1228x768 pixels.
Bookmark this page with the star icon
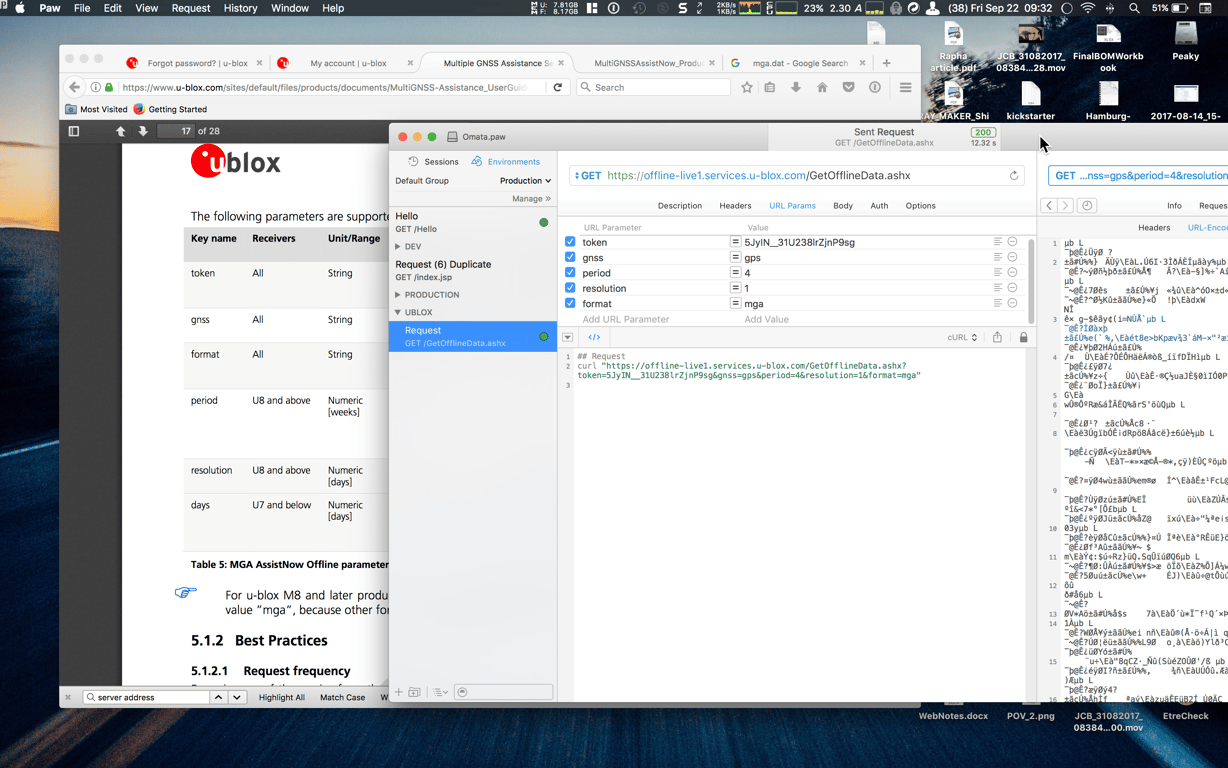pyautogui.click(x=747, y=87)
